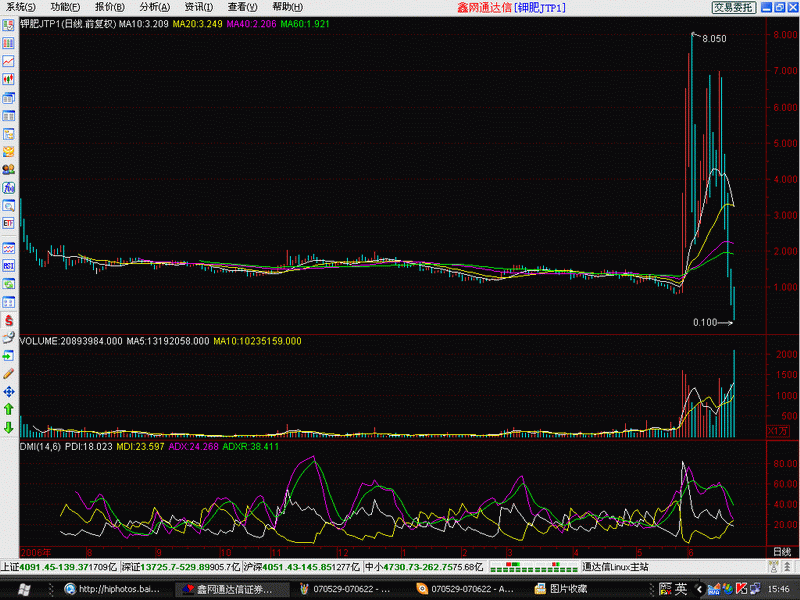Click the ETF icon in left toolbar
Screen dimensions: 800x600
[x=8, y=223]
